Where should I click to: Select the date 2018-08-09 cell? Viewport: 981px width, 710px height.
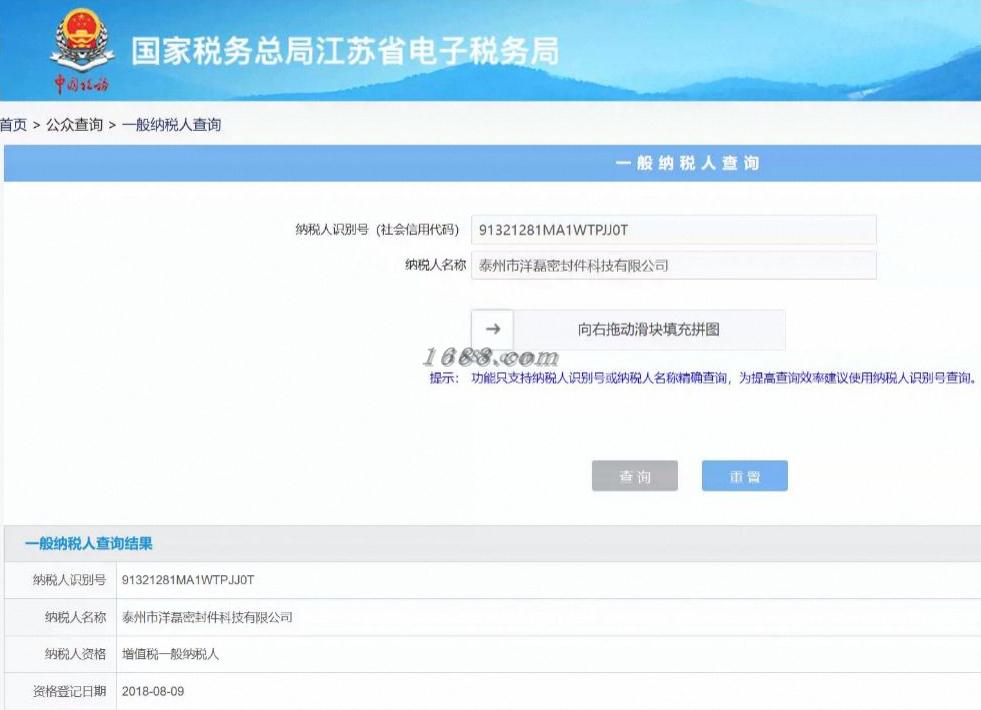pos(153,691)
